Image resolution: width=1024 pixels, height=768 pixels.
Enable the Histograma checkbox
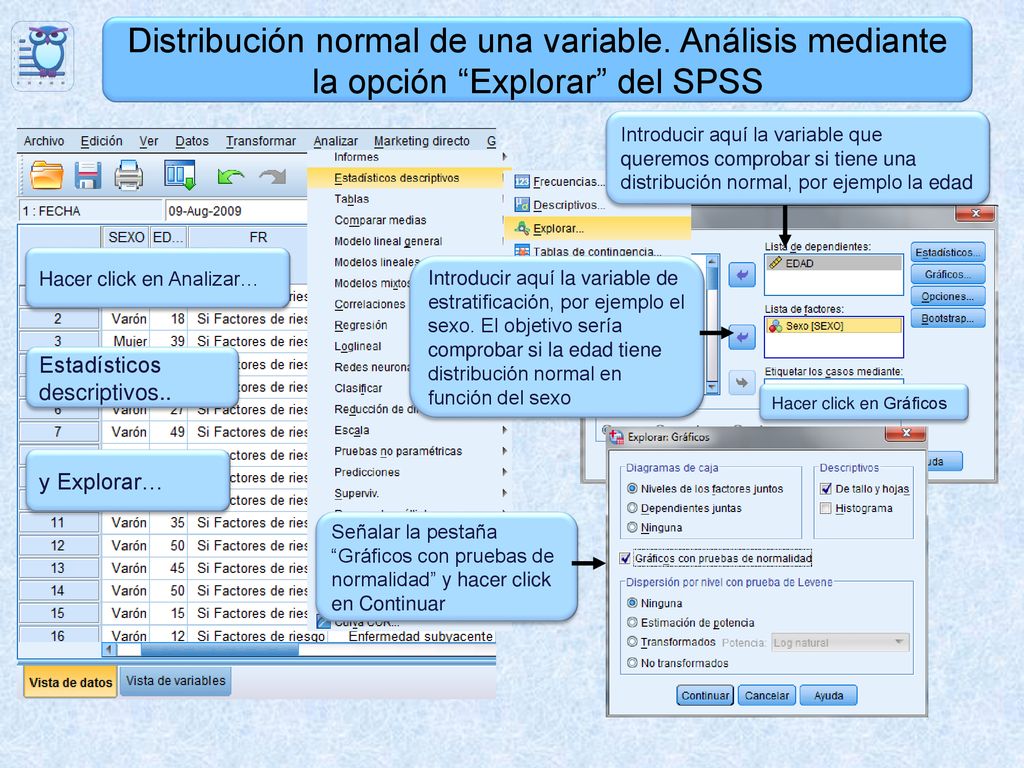click(x=825, y=508)
